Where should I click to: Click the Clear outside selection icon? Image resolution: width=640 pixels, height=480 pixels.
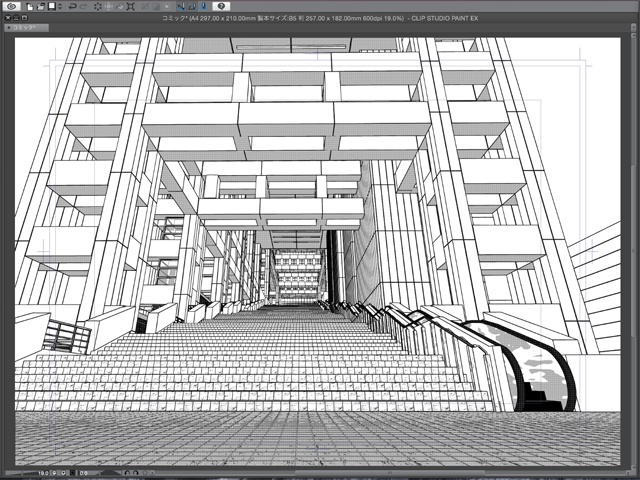[109, 7]
